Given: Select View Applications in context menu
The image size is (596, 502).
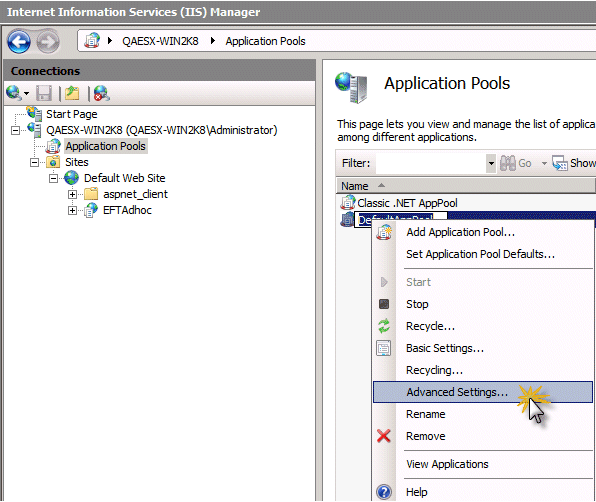Looking at the screenshot, I should click(x=483, y=464).
